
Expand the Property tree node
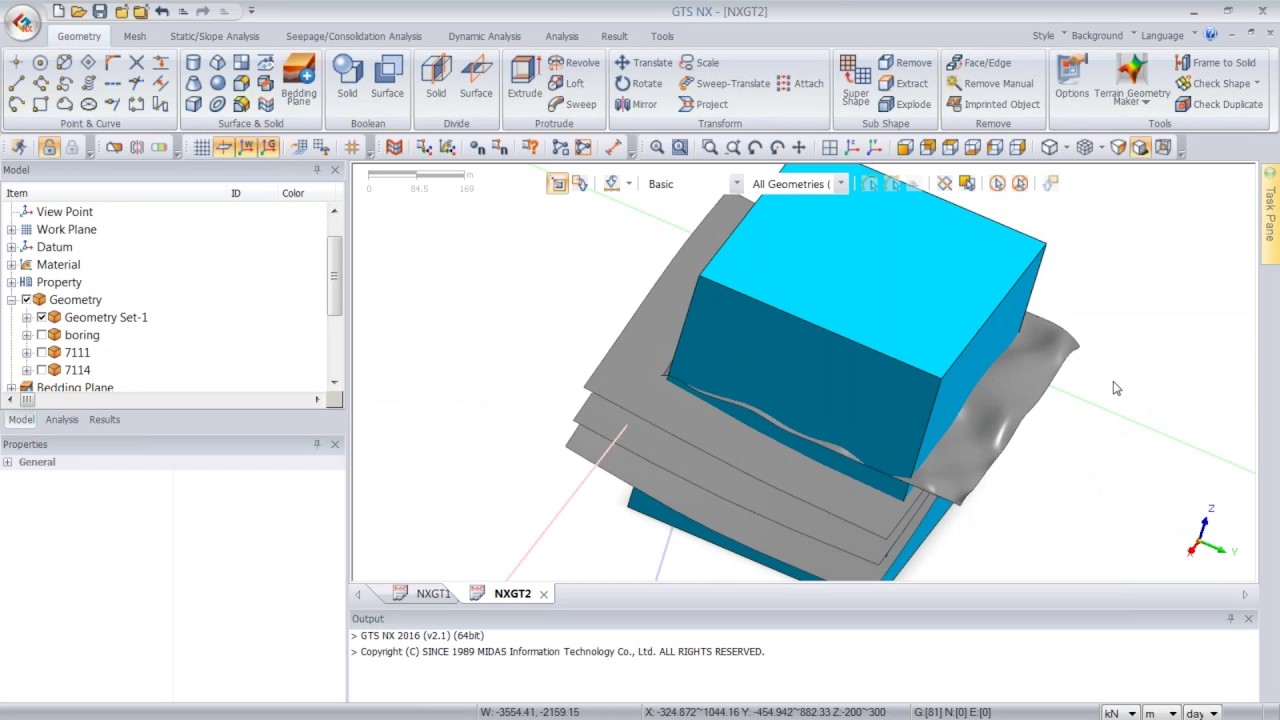[x=11, y=282]
